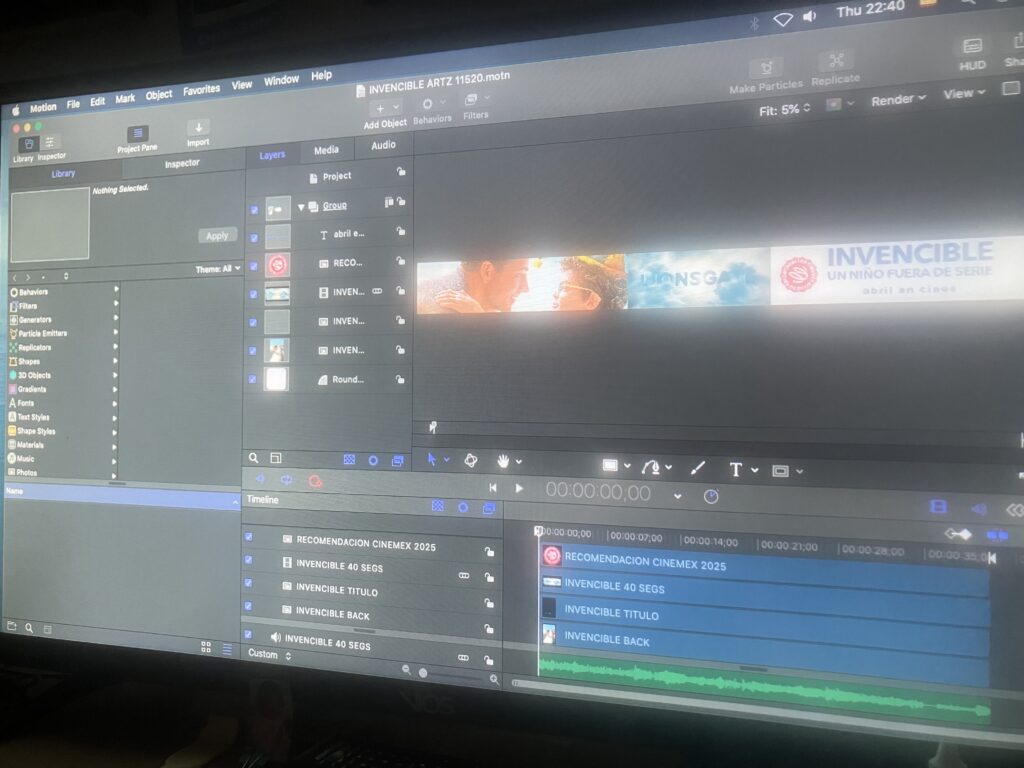The width and height of the screenshot is (1024, 768).
Task: Click the Replicate toolbar icon
Action: 836,61
